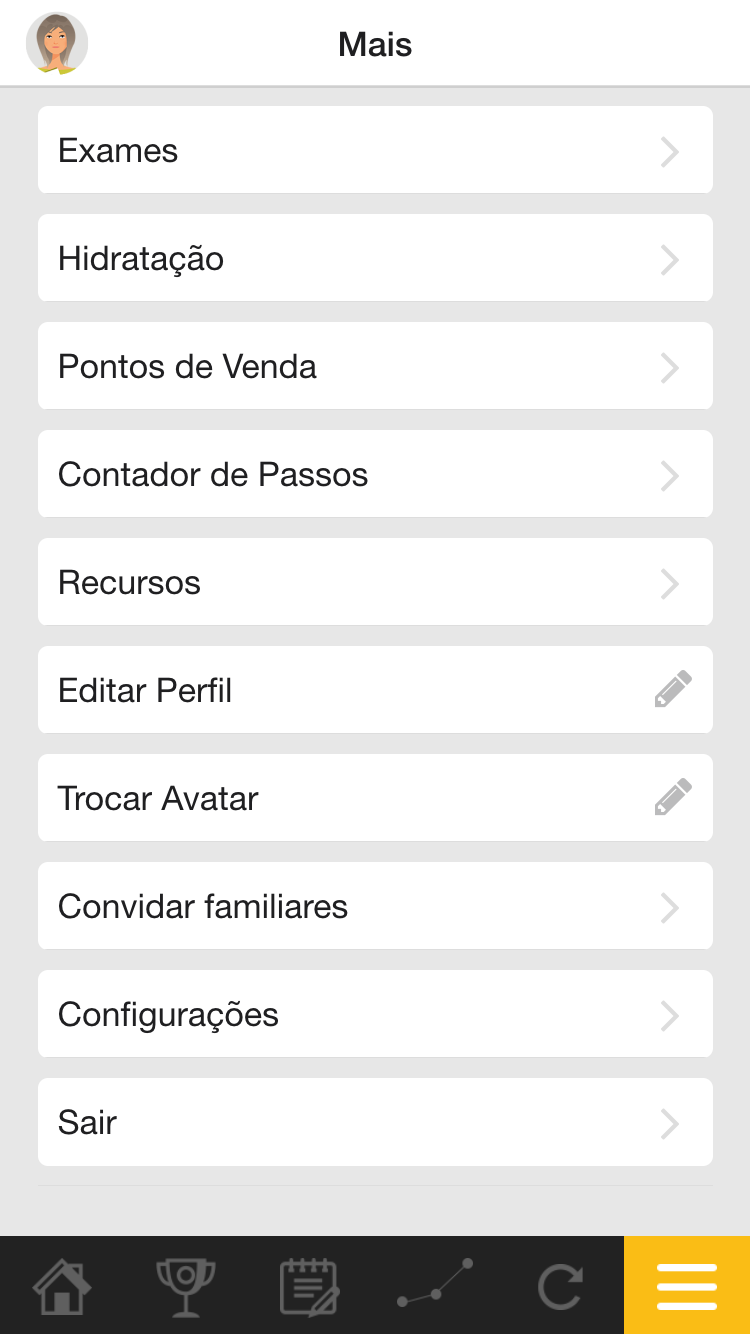Tap the home icon in bottom bar
Screen dimensions: 750x1334
tap(62, 1285)
